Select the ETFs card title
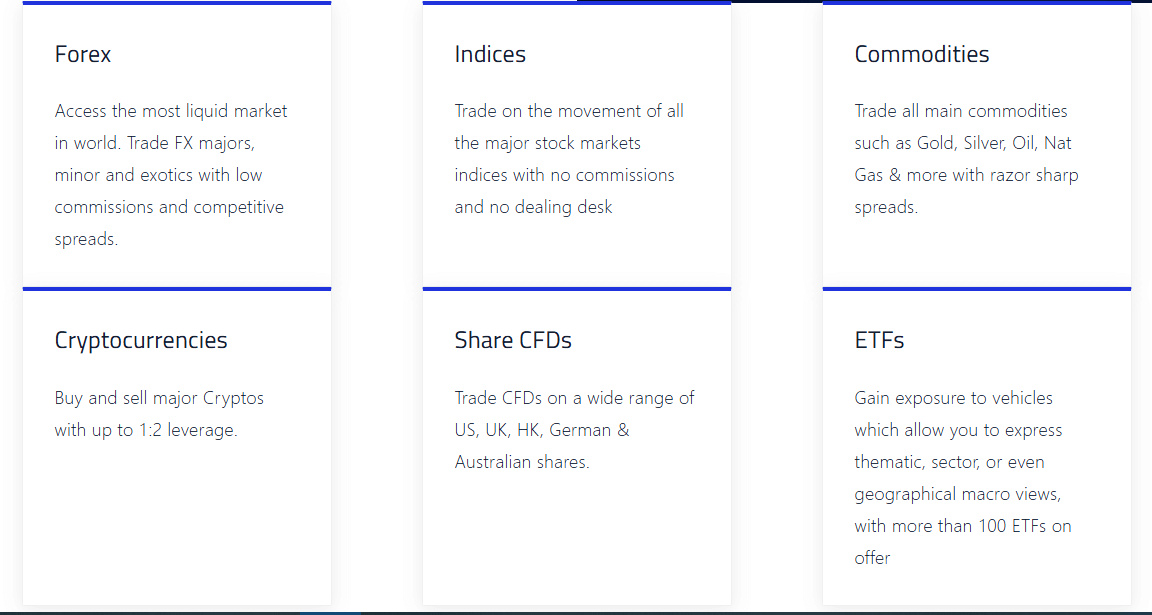1152x615 pixels. pos(879,340)
